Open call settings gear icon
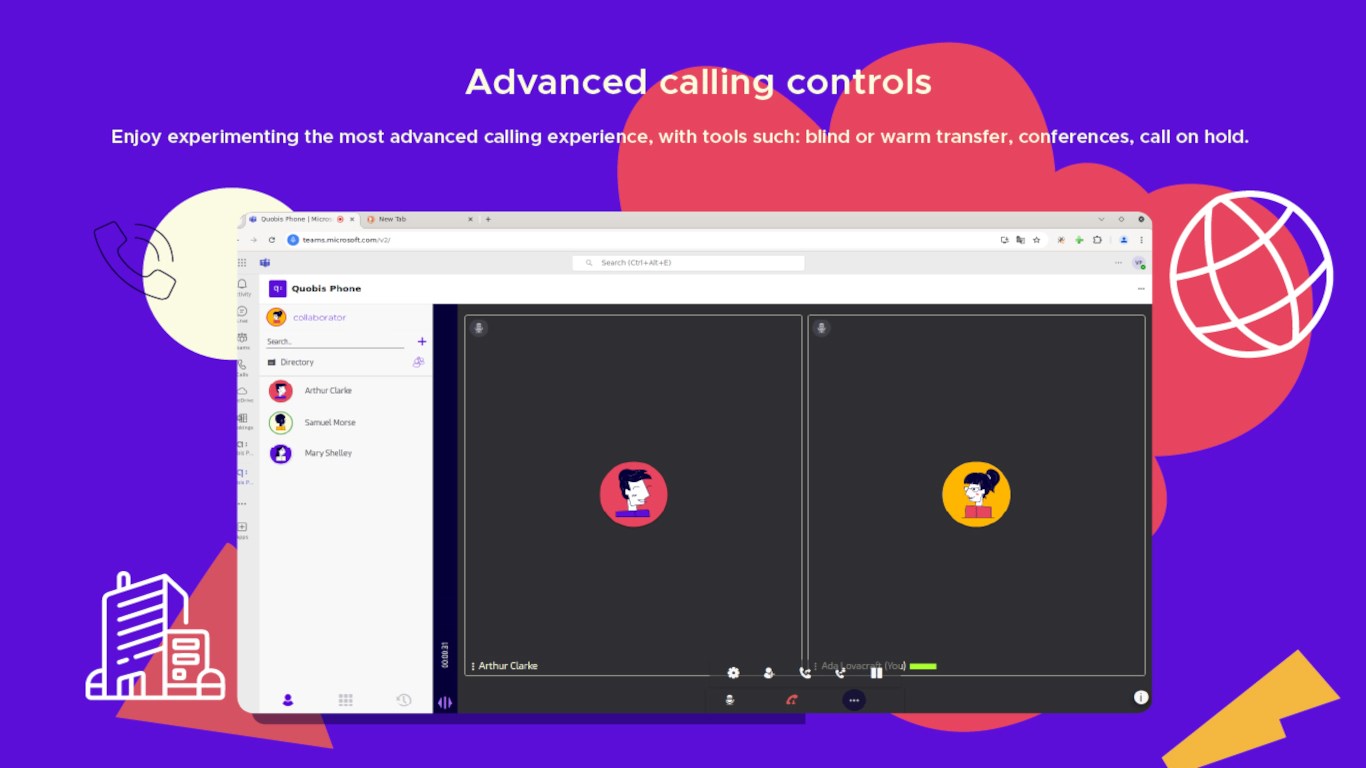 pyautogui.click(x=733, y=673)
